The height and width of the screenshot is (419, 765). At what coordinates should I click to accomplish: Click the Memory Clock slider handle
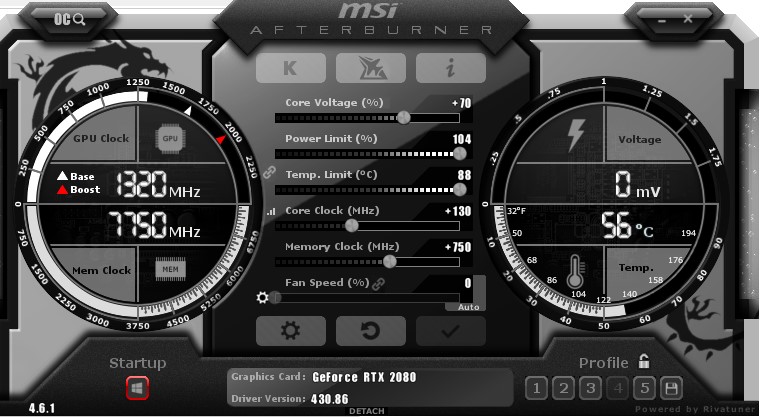point(389,261)
